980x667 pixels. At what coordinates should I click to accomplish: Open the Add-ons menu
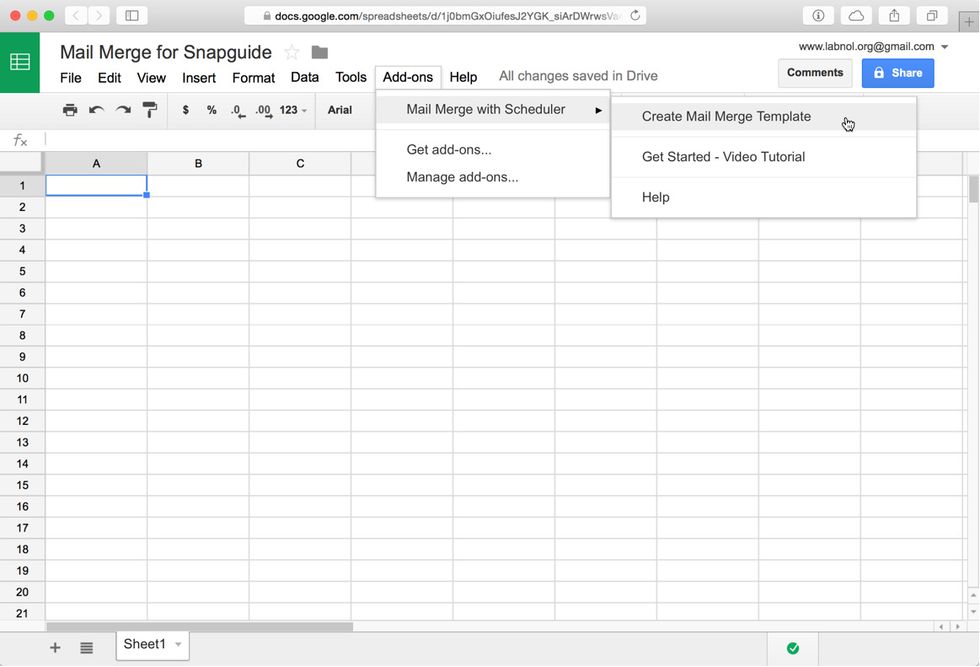pos(407,77)
